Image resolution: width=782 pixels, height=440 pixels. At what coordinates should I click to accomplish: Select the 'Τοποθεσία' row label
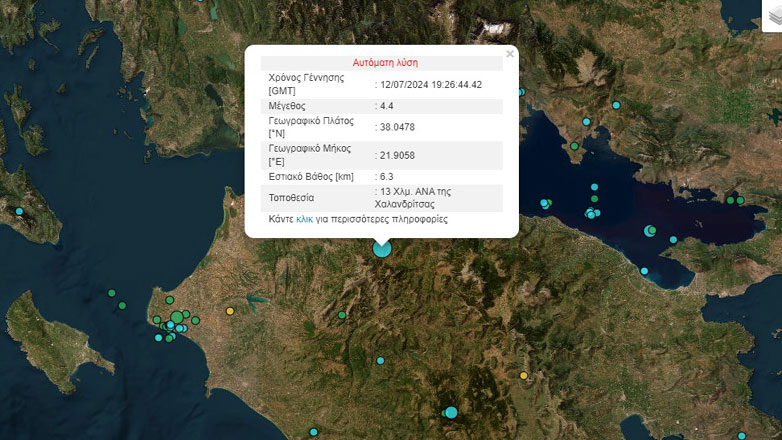pos(291,198)
